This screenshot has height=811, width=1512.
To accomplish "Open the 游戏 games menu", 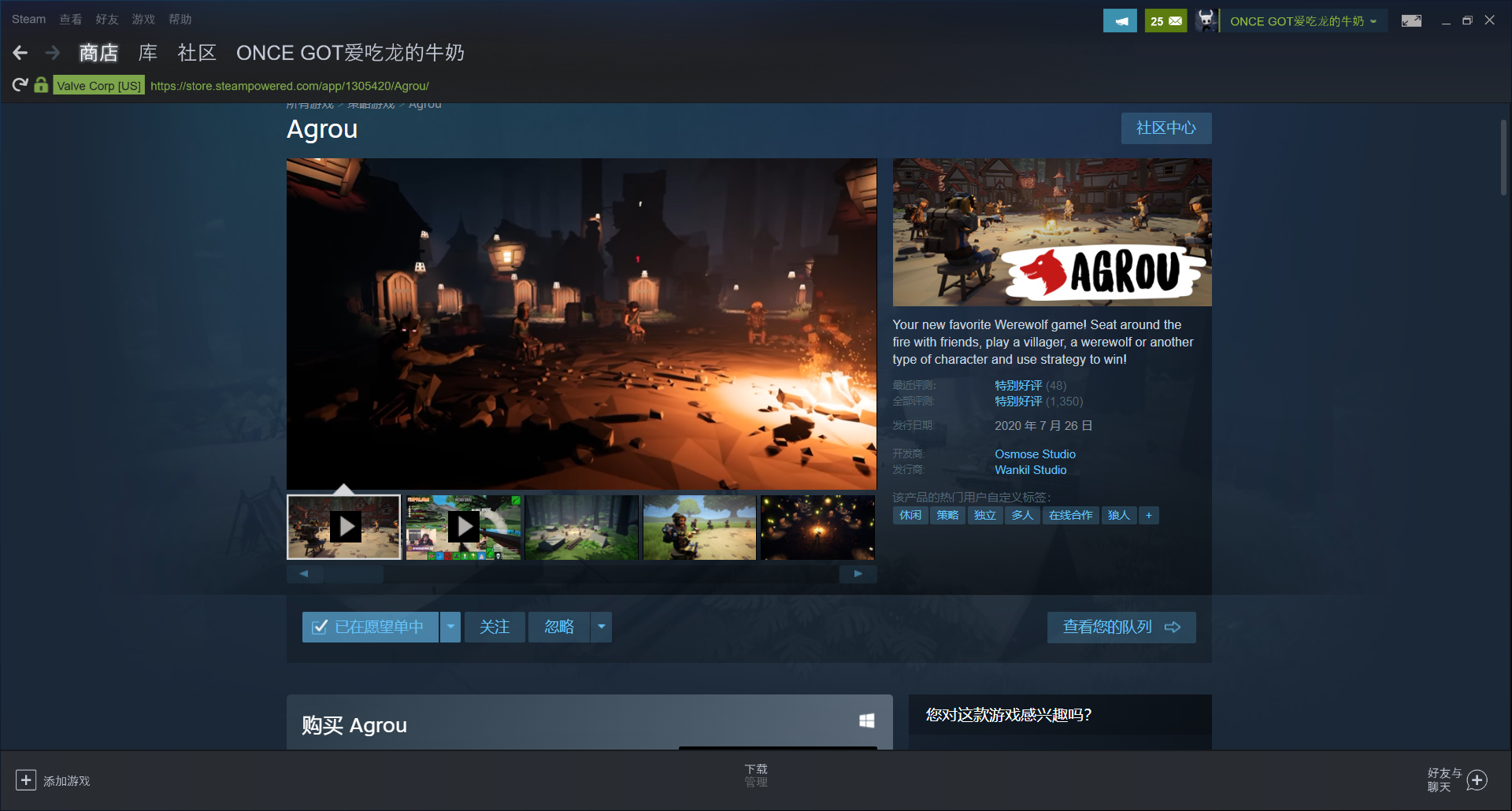I will [x=143, y=19].
